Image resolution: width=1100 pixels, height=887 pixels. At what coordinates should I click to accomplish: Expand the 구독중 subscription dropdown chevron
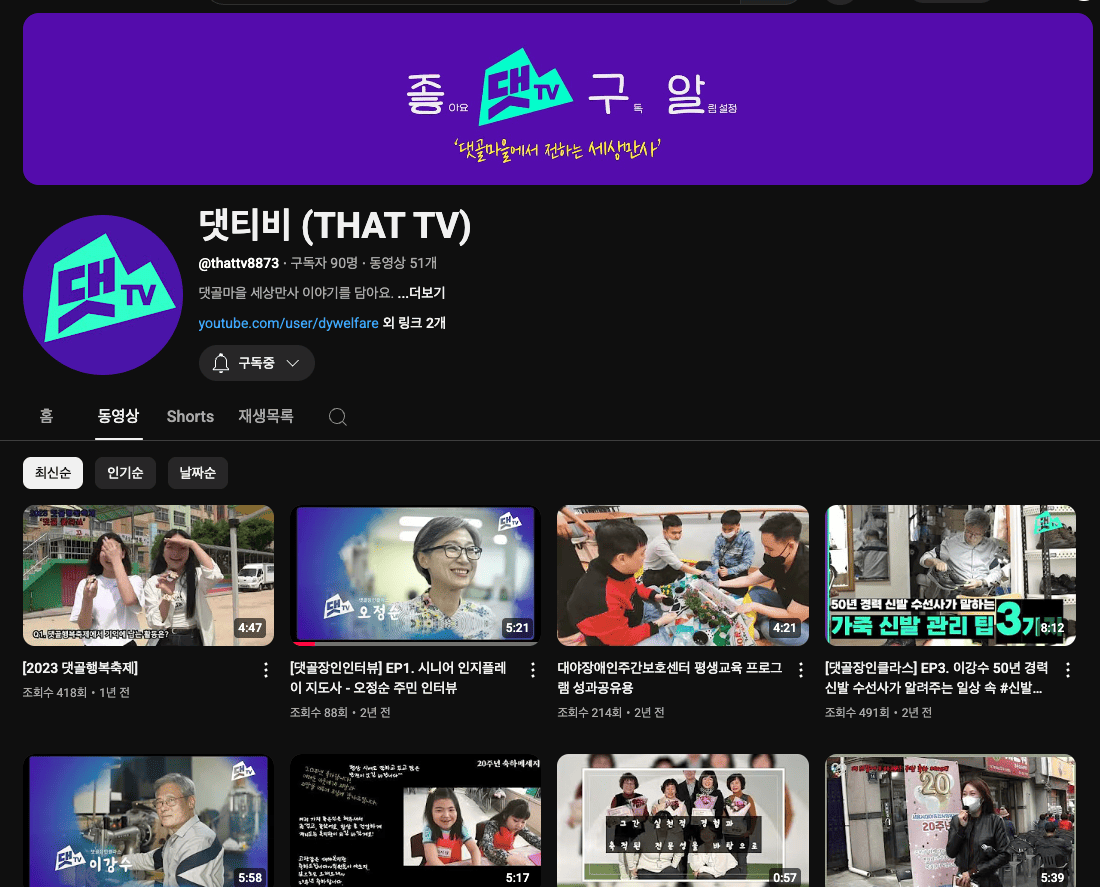coord(293,363)
